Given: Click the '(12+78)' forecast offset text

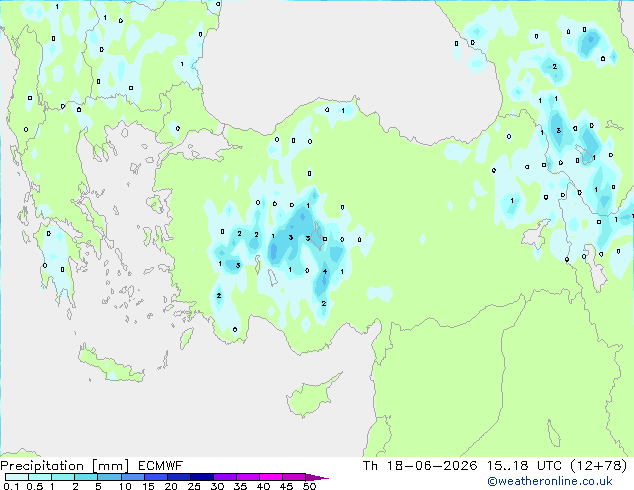Looking at the screenshot, I should [x=598, y=466].
